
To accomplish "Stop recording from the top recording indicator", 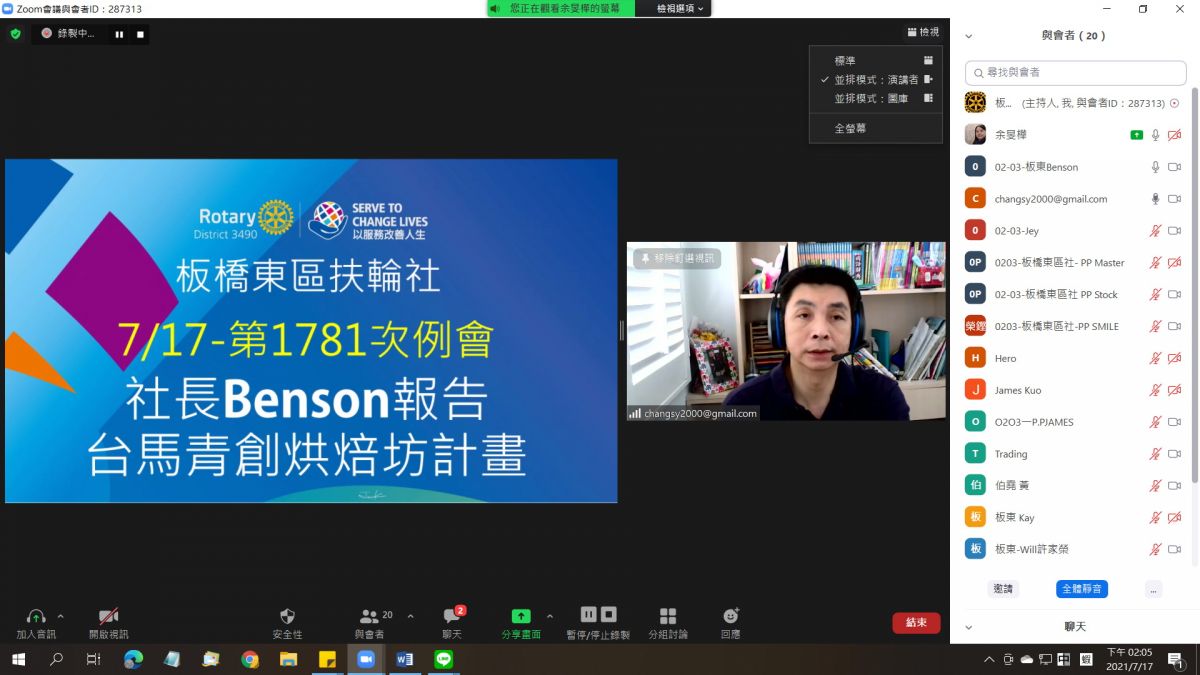I will [140, 34].
